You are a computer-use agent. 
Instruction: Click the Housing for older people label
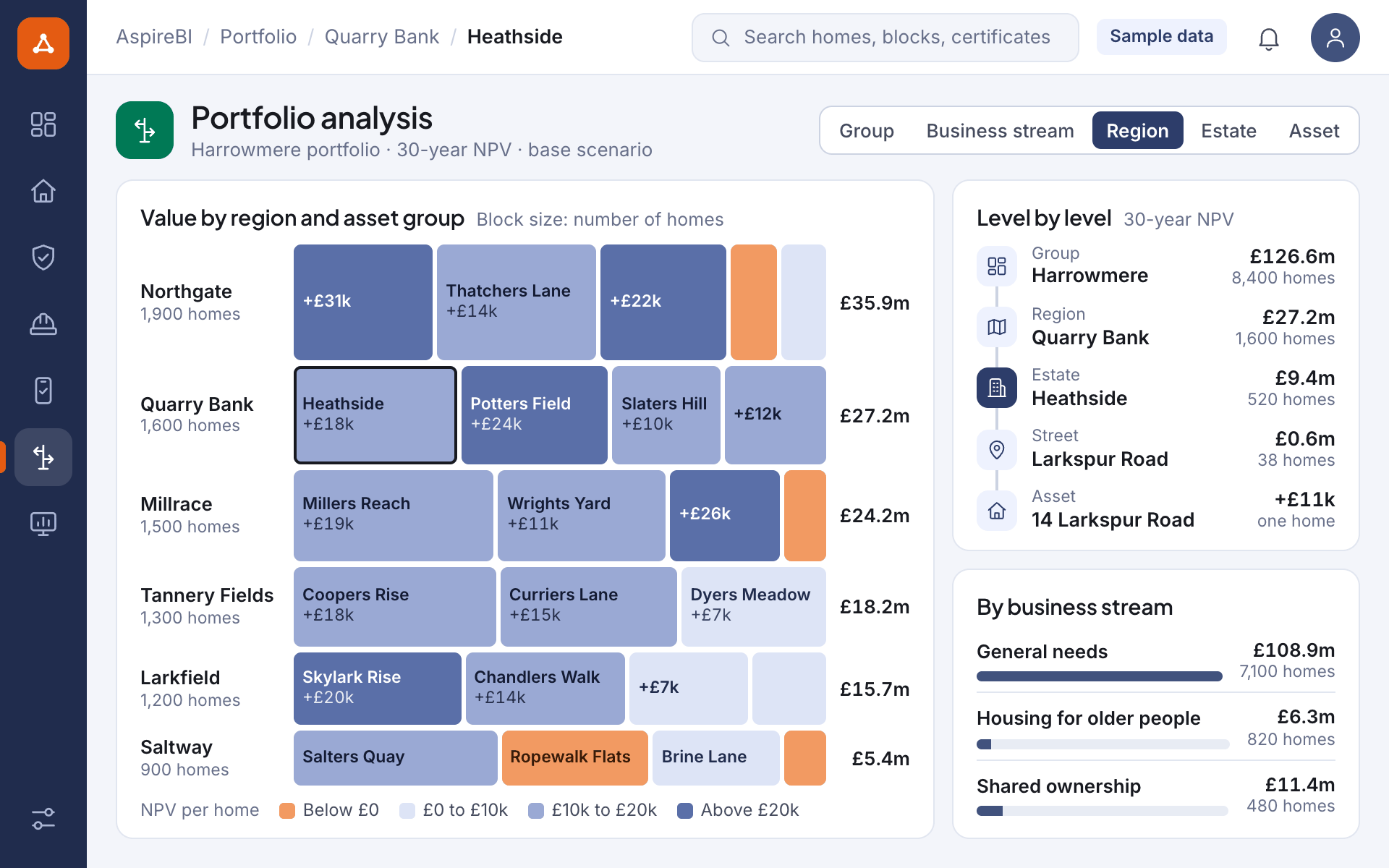click(x=1088, y=718)
